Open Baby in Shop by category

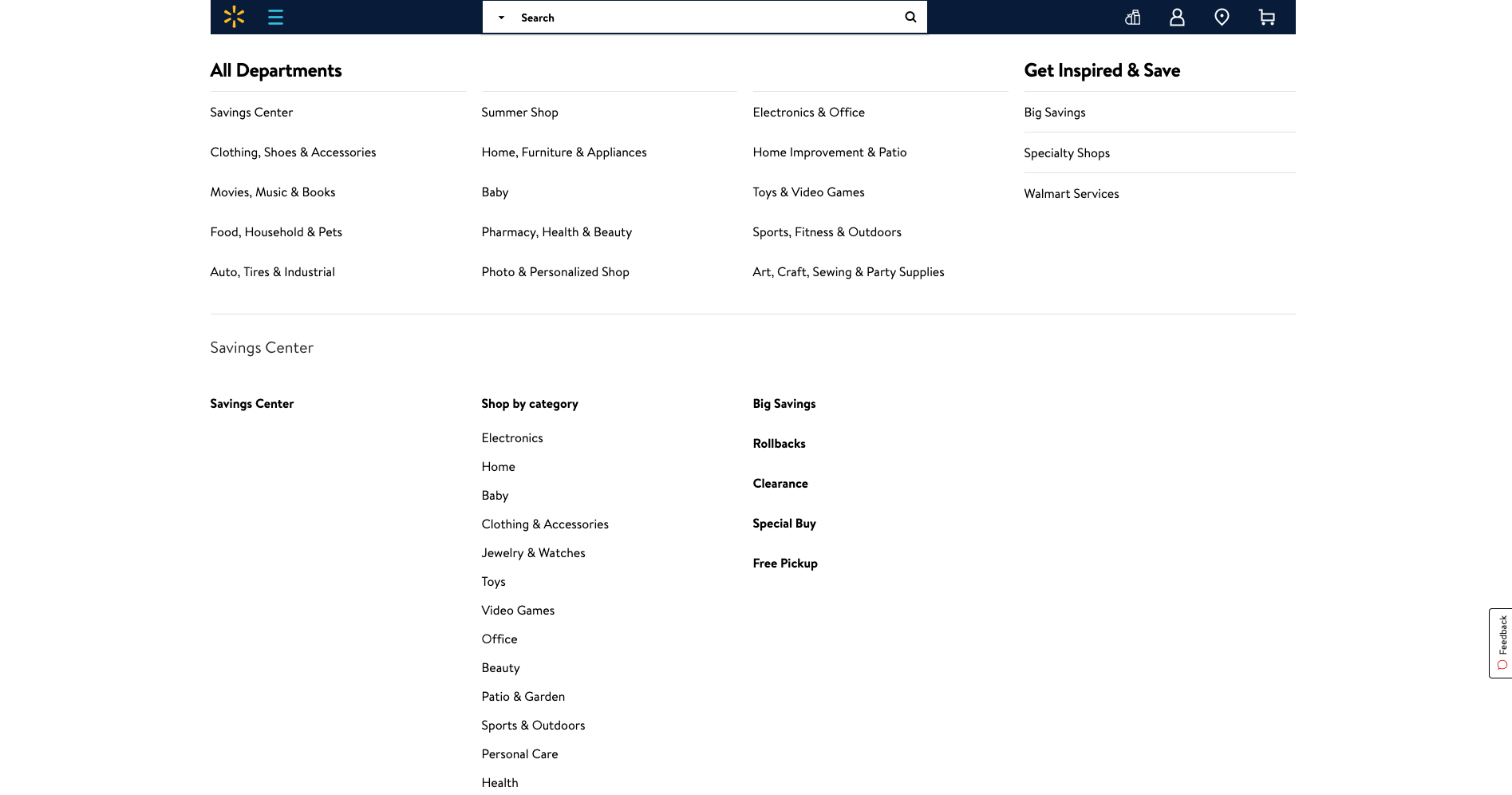495,496
